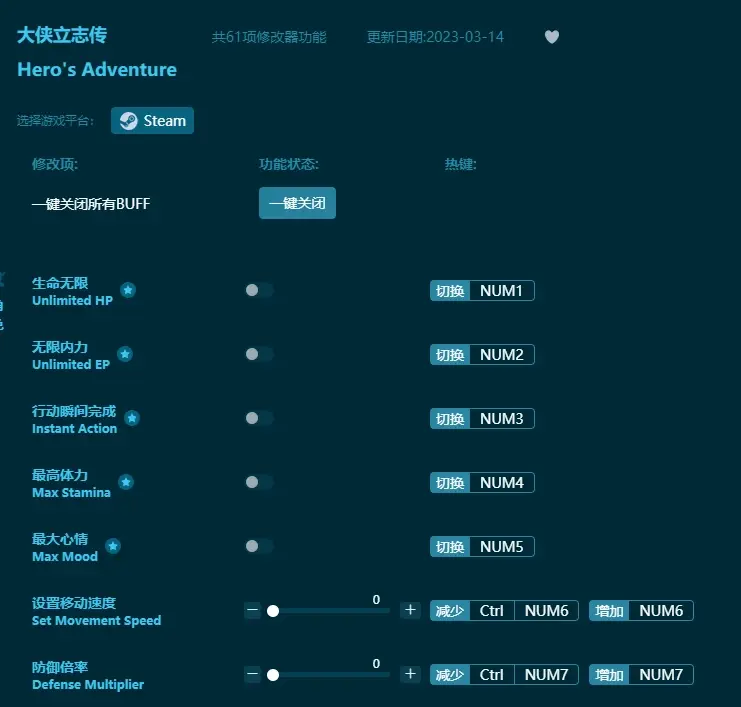Click plus button for Set Movement Speed
Viewport: 741px width, 707px height.
click(410, 610)
